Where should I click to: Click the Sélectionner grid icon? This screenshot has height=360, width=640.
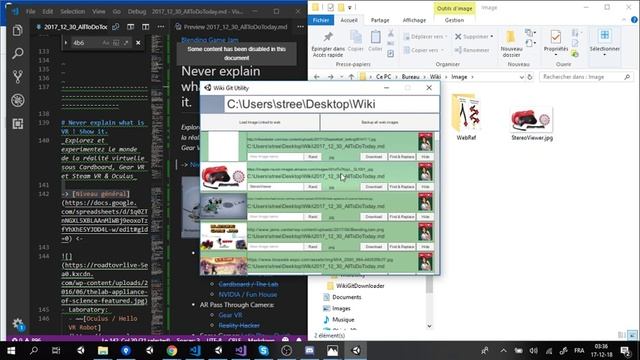click(604, 36)
